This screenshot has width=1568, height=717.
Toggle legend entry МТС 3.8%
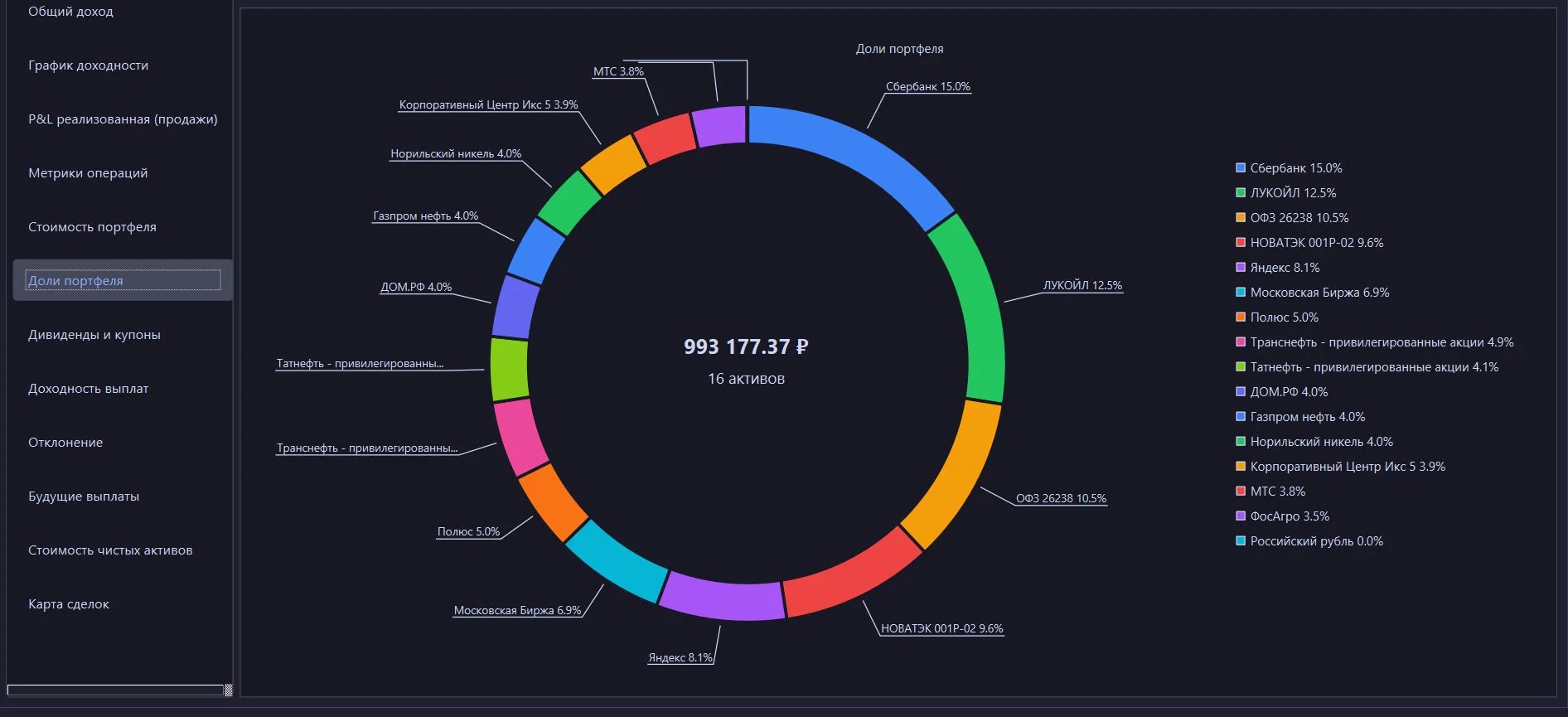click(x=1270, y=492)
